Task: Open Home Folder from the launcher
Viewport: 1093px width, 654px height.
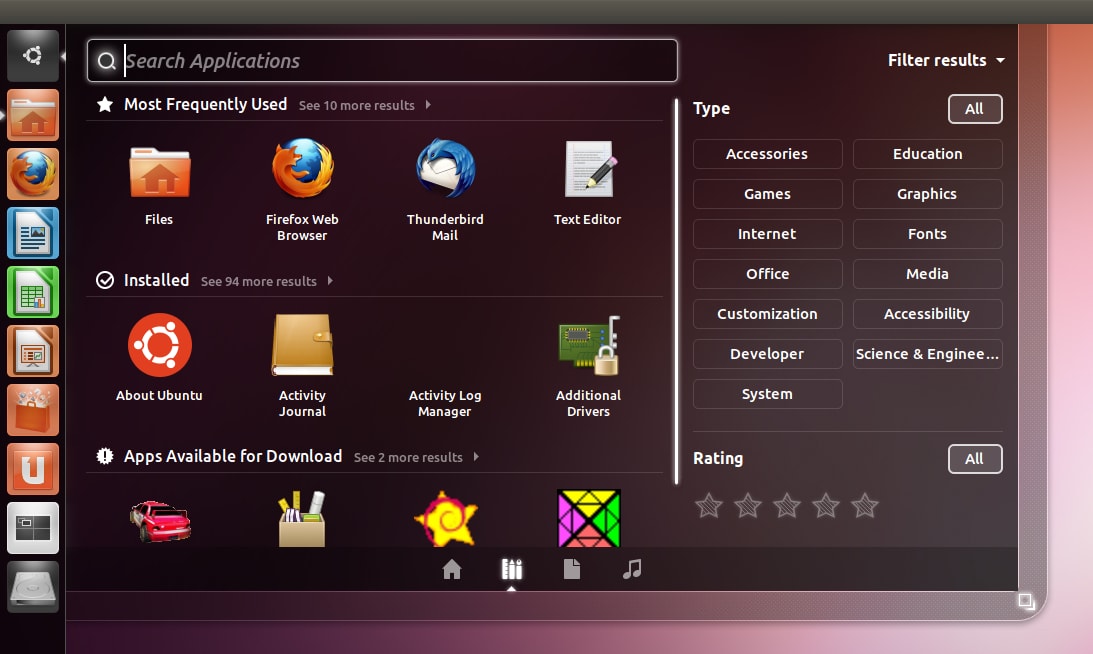Action: pyautogui.click(x=33, y=115)
